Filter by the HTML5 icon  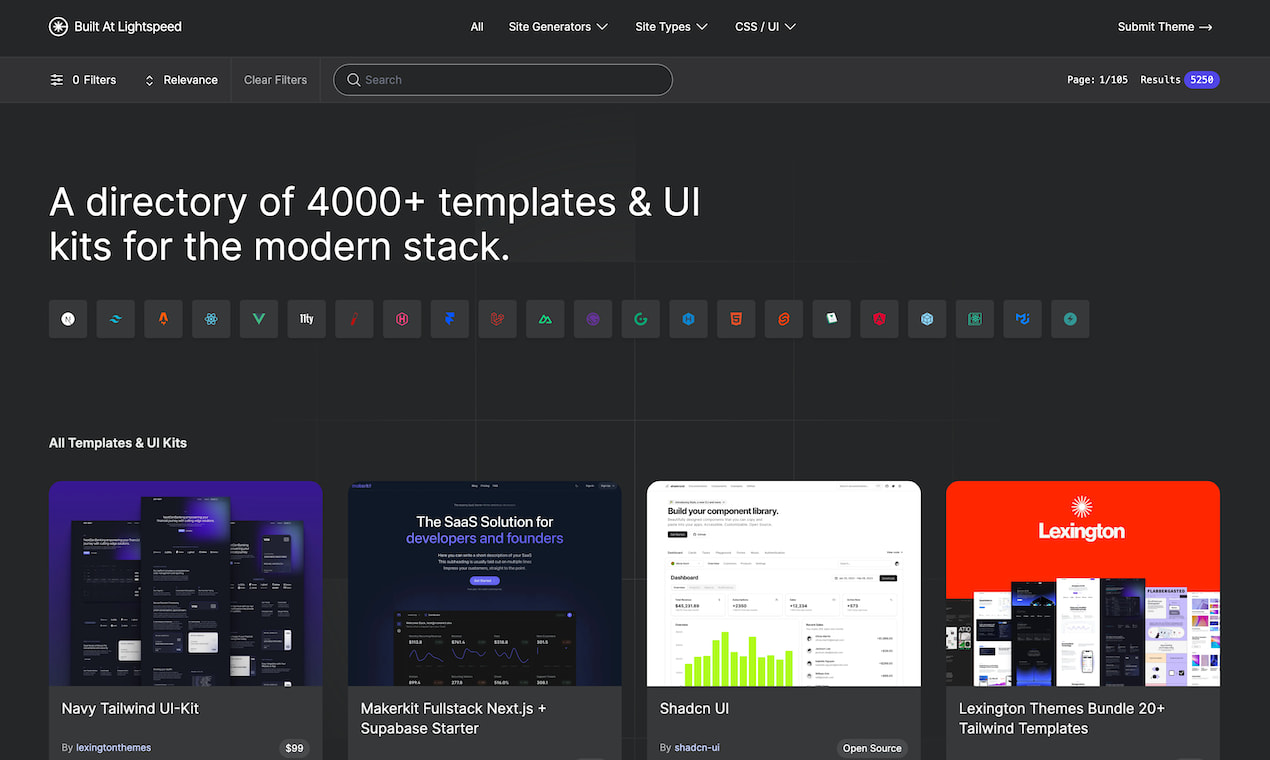(x=736, y=319)
